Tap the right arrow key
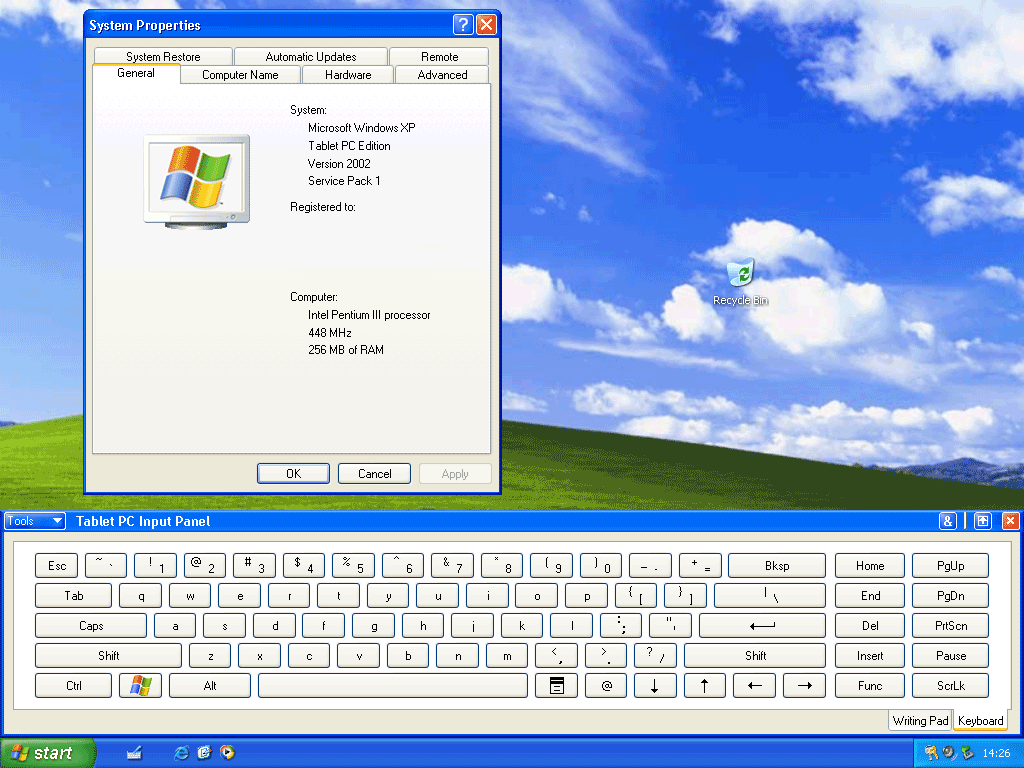1024x768 pixels. tap(804, 686)
